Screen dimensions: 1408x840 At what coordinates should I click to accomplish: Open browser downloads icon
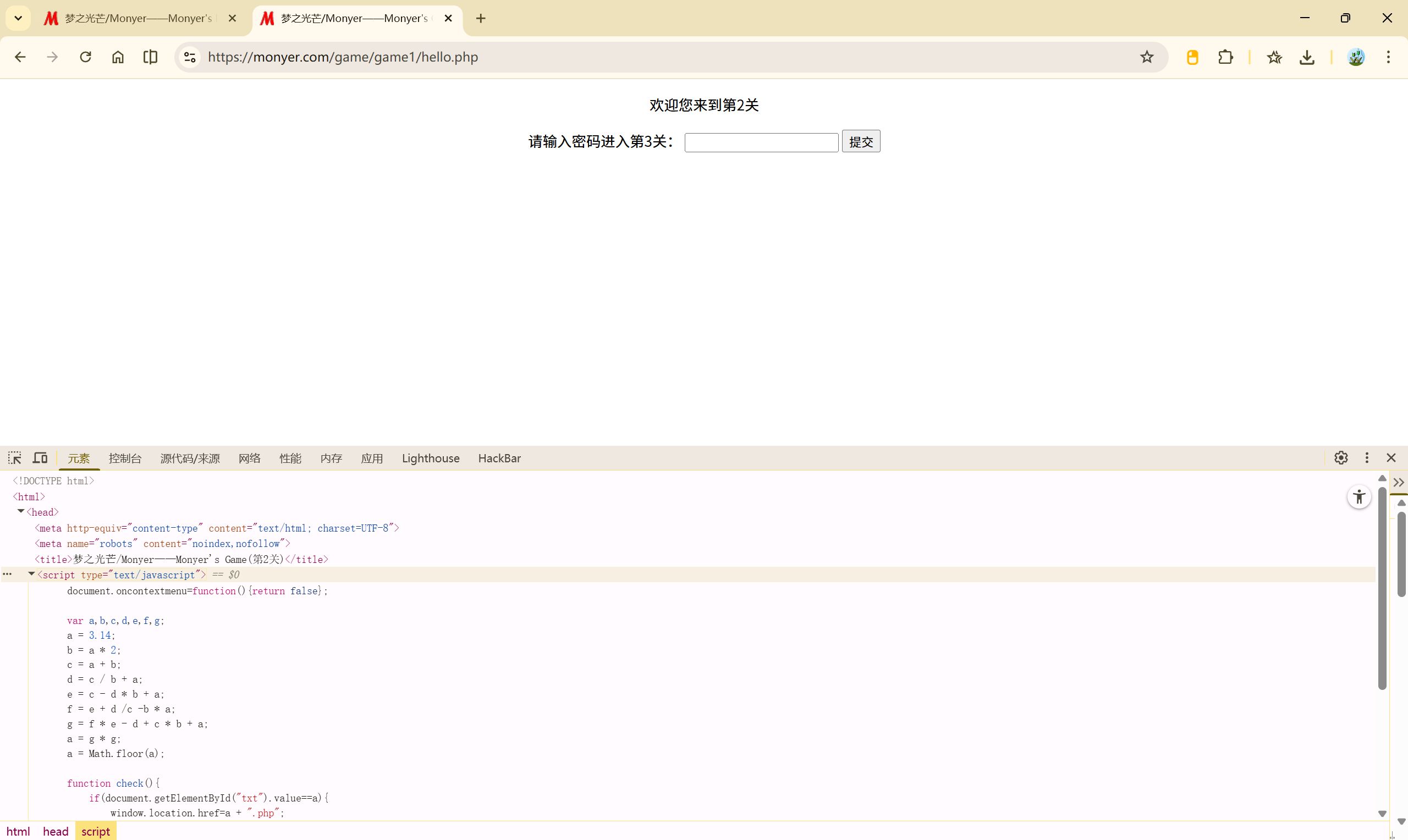(1307, 57)
